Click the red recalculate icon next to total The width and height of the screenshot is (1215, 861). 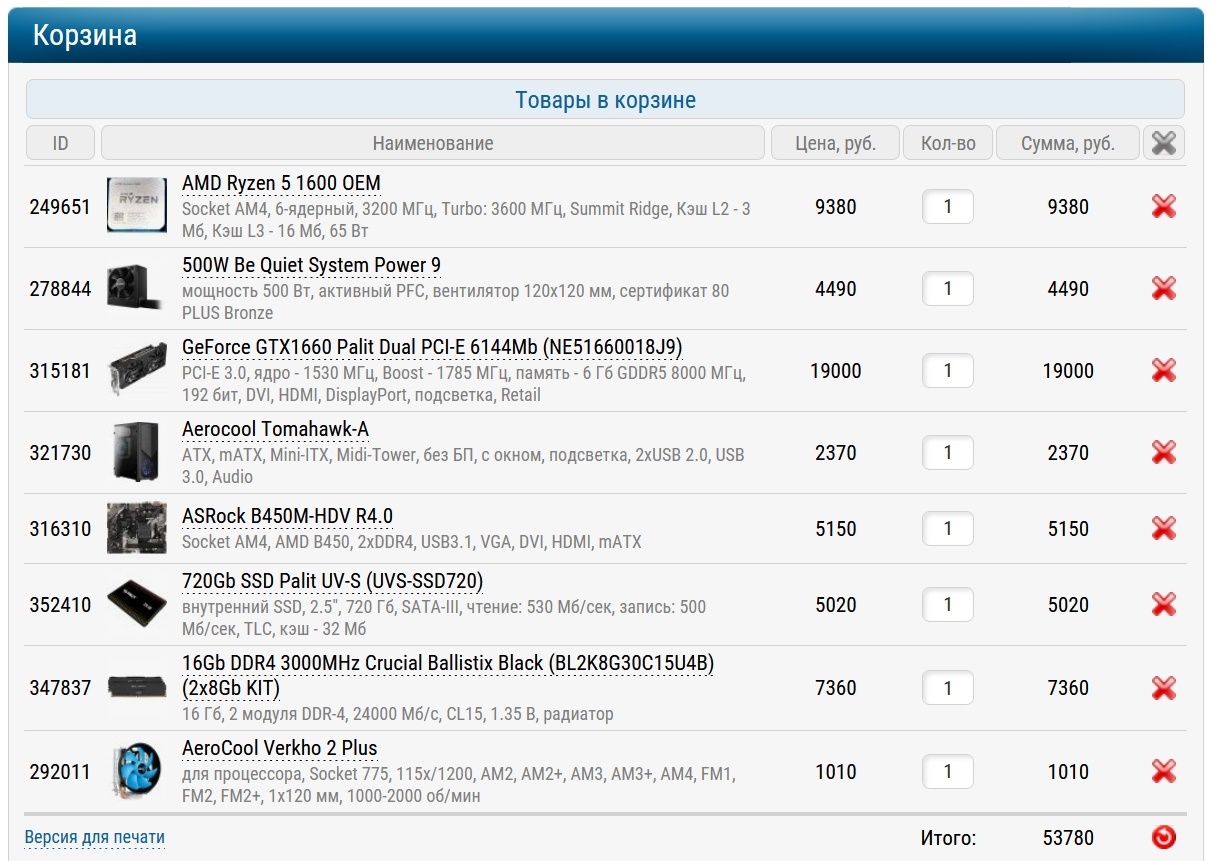[1163, 838]
